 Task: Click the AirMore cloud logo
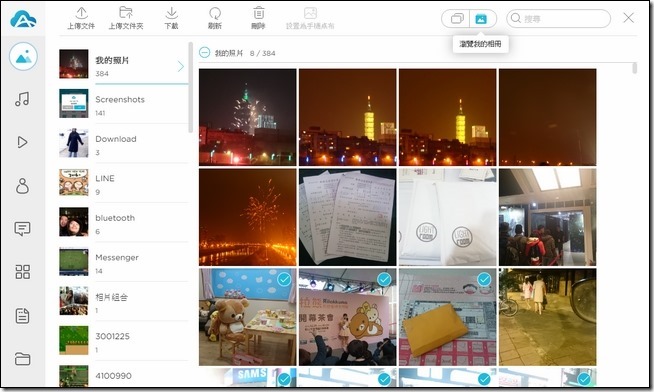click(23, 19)
